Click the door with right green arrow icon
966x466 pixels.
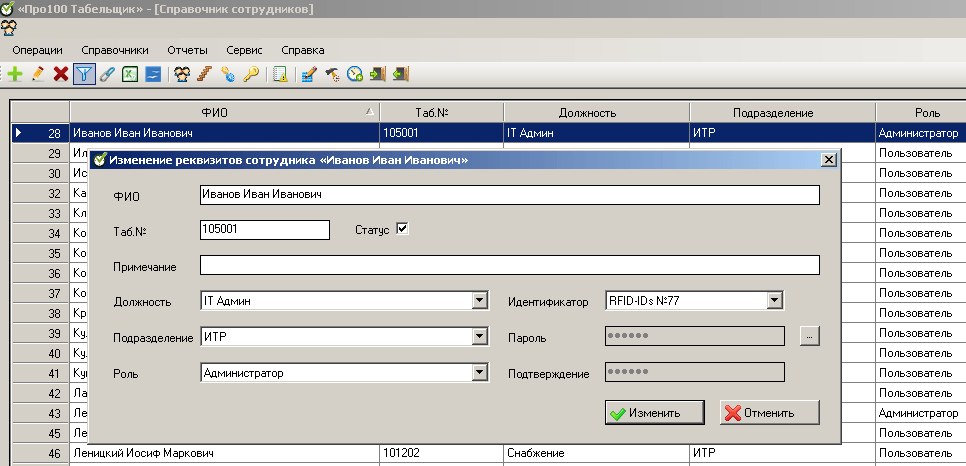click(378, 75)
